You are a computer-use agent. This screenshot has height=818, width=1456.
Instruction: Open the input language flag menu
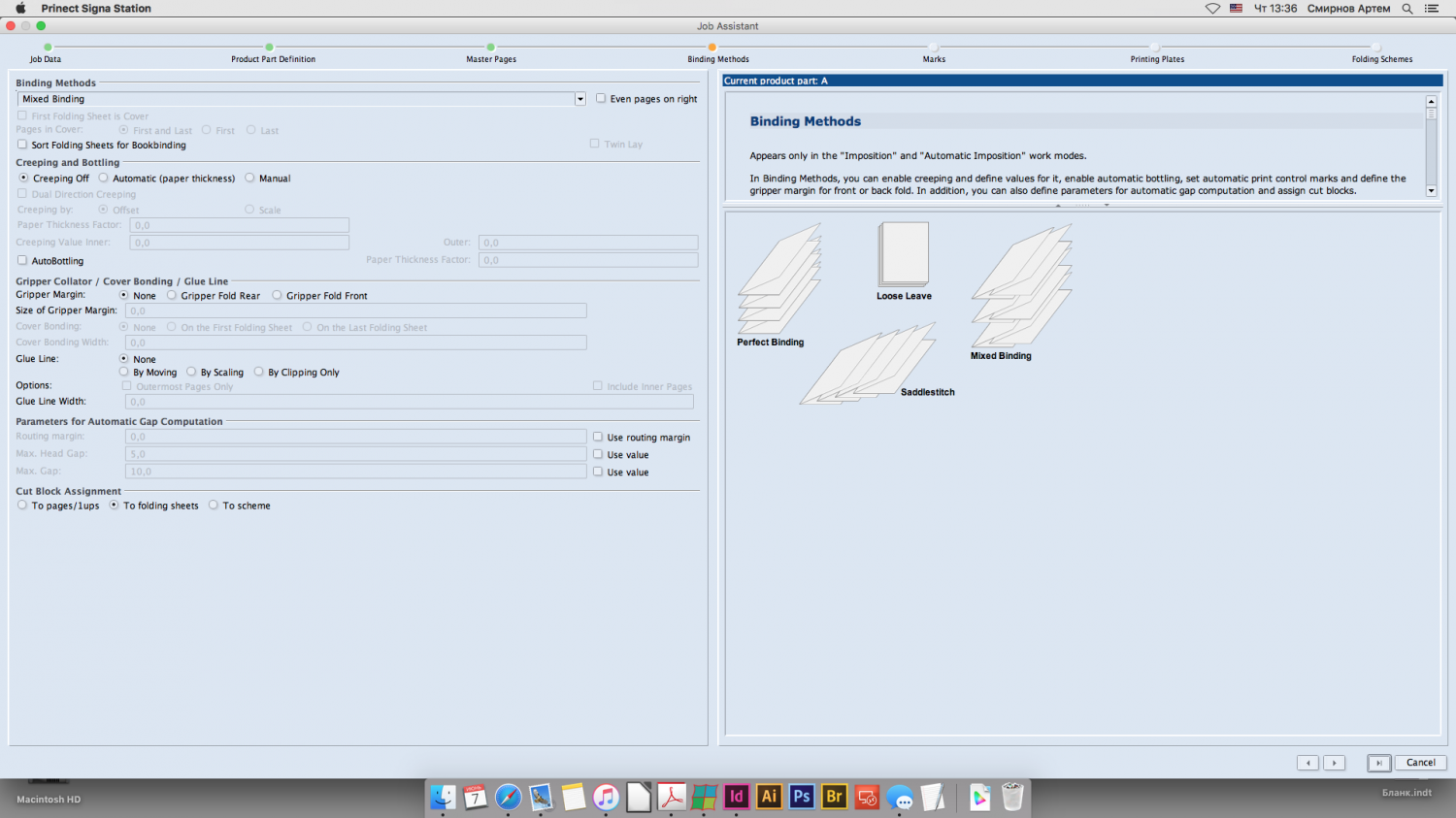click(x=1237, y=9)
